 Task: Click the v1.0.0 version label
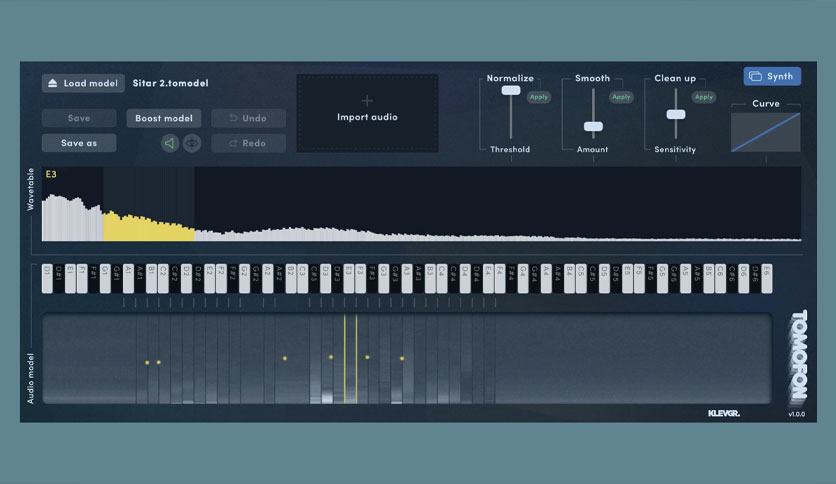[x=797, y=414]
